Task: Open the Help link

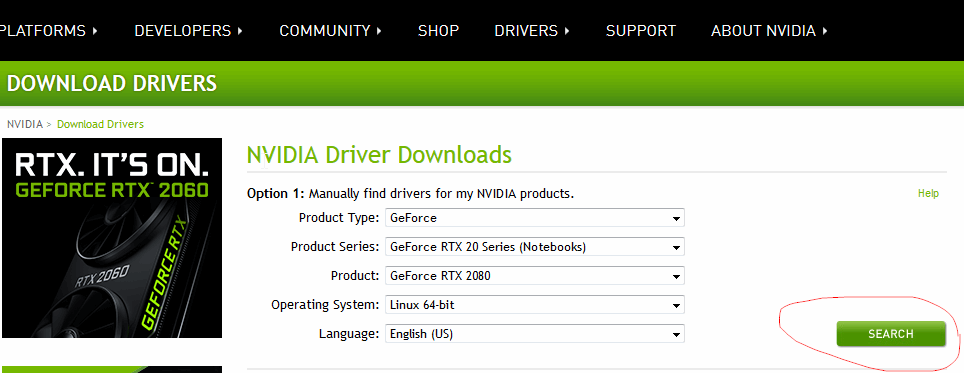Action: (x=928, y=194)
